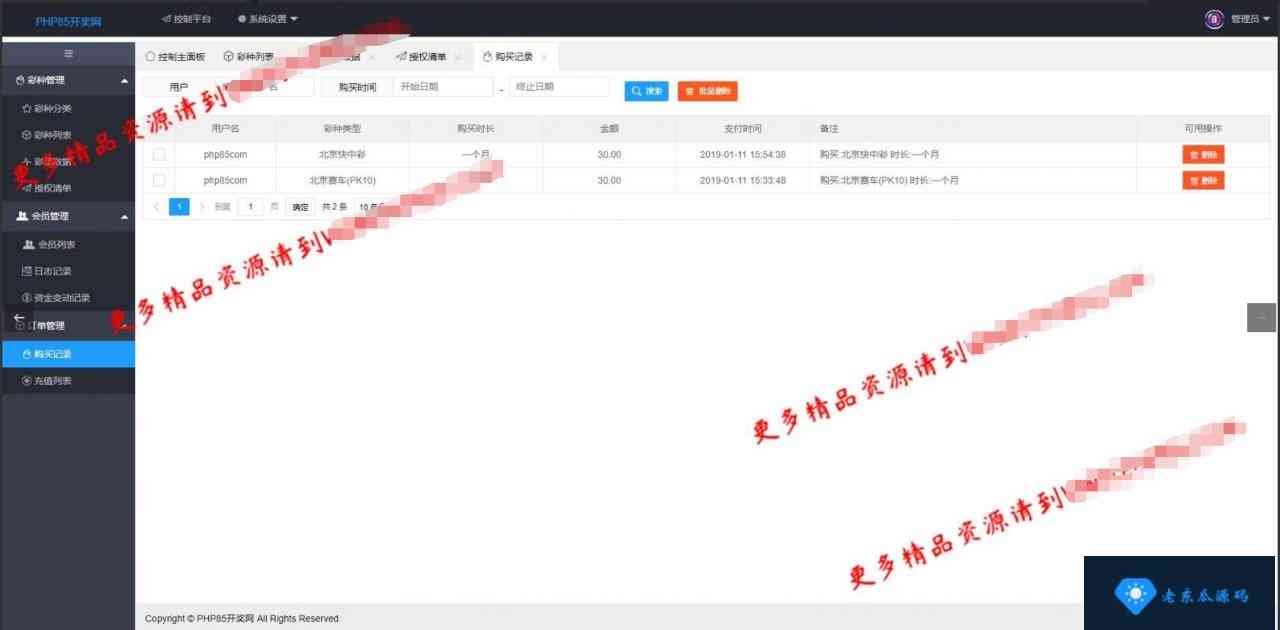Click the 购买时长 column header

pos(475,129)
